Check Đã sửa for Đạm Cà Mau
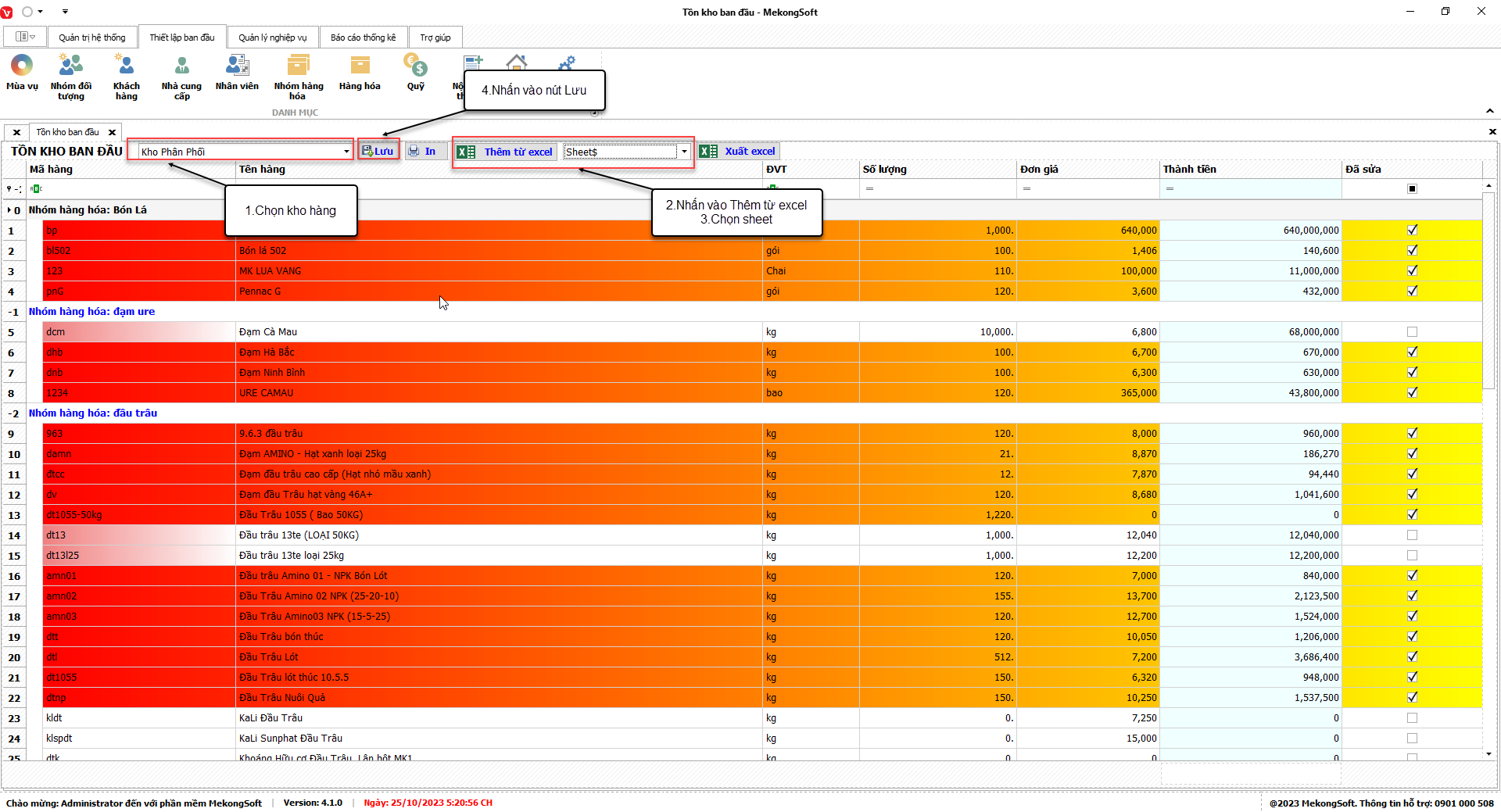This screenshot has width=1501, height=812. pyautogui.click(x=1412, y=332)
